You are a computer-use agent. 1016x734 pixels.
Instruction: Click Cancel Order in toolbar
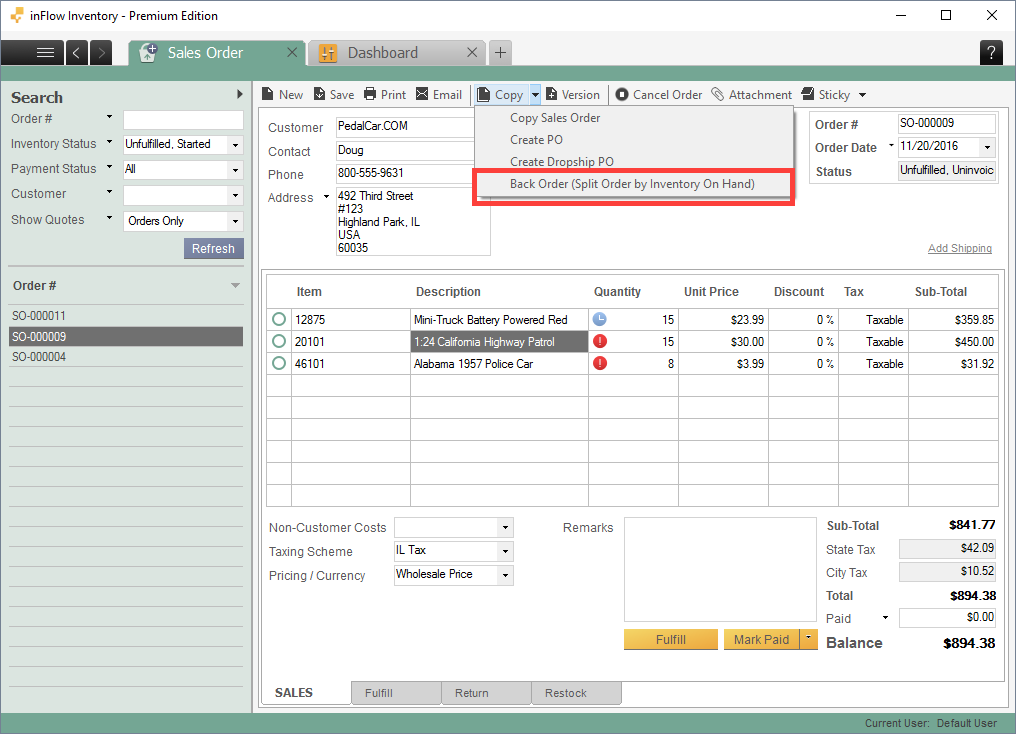coord(658,95)
